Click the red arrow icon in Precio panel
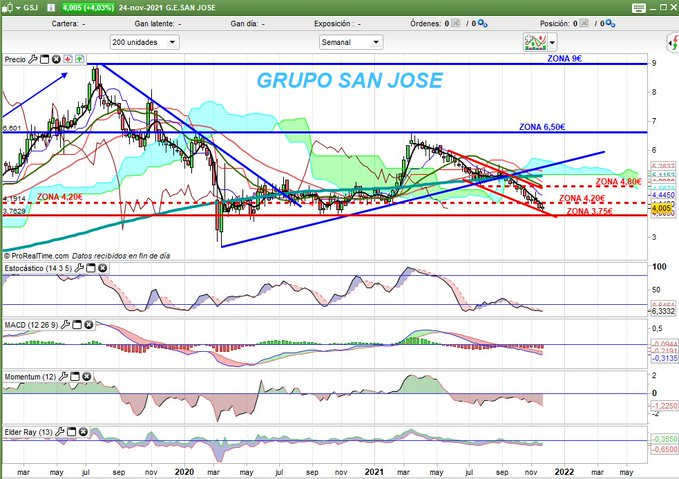The image size is (679, 479). [x=68, y=59]
